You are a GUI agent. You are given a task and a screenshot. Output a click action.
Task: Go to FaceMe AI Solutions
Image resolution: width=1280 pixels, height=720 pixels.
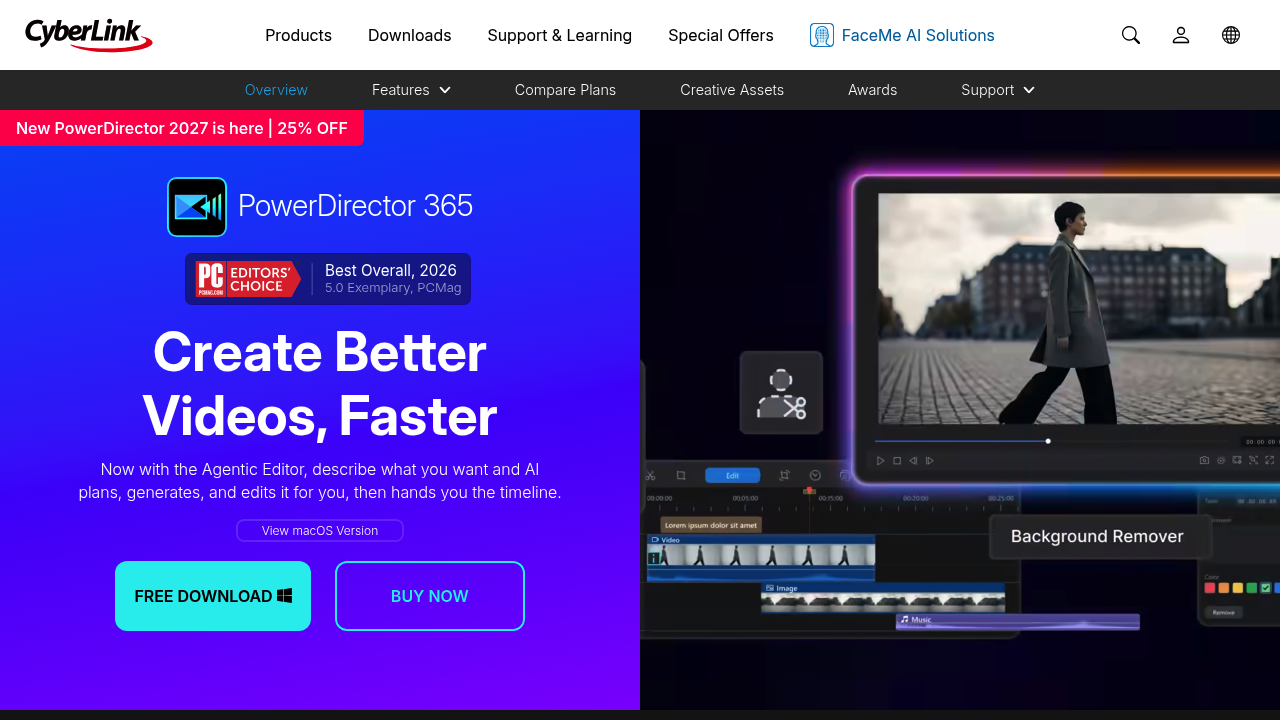pyautogui.click(x=902, y=35)
